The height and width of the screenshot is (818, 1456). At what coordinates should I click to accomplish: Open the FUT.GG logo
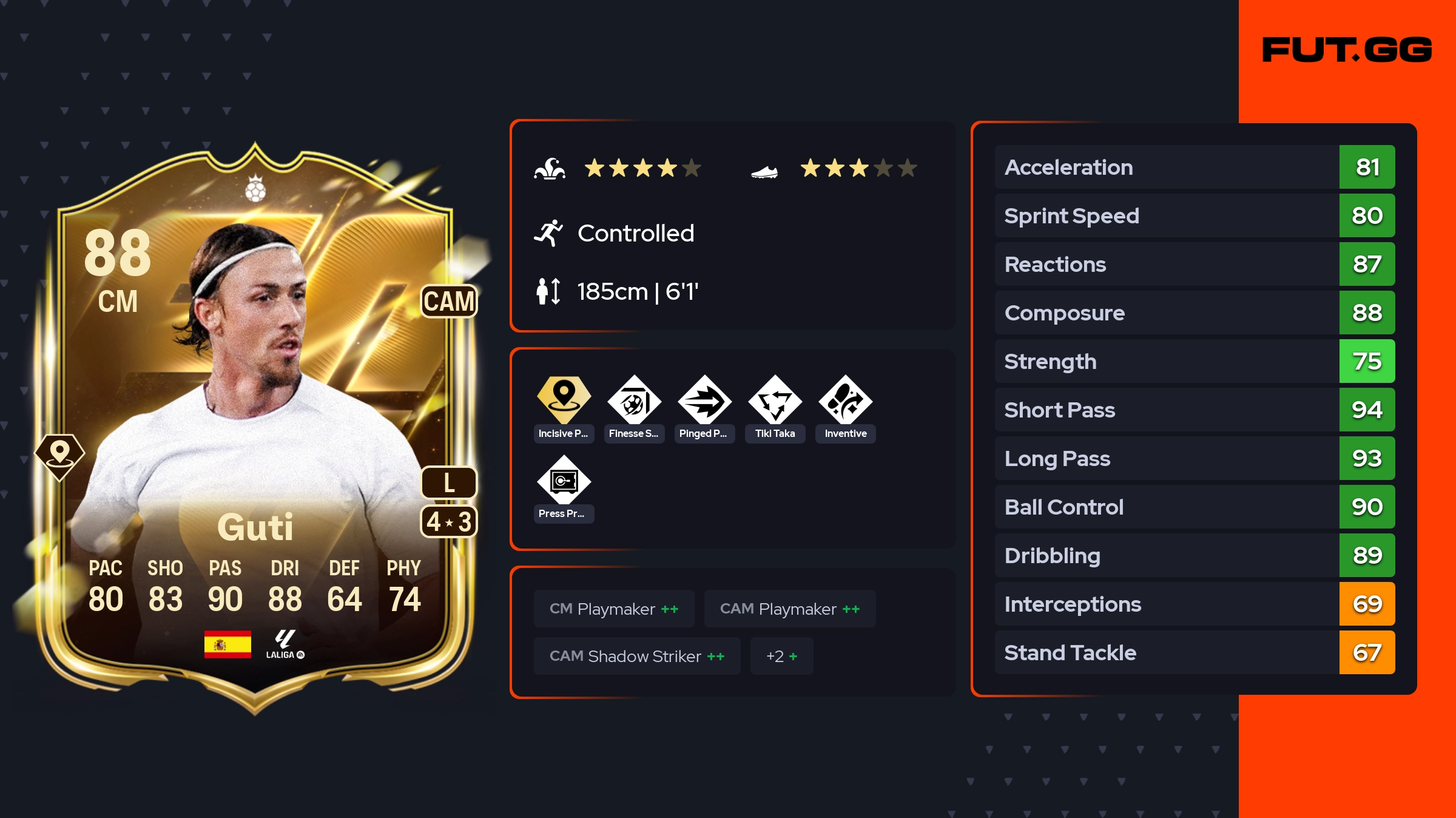1347,50
